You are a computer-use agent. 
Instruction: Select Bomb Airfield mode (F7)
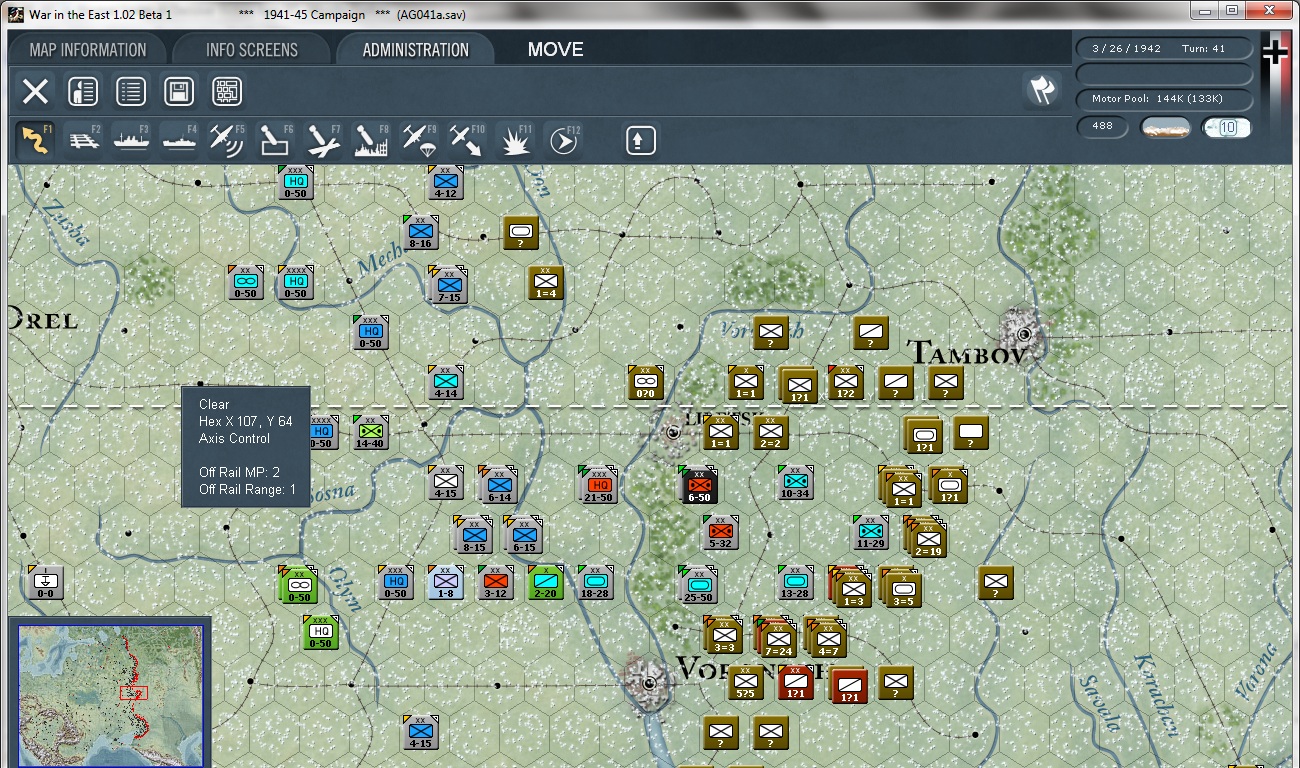pos(324,140)
